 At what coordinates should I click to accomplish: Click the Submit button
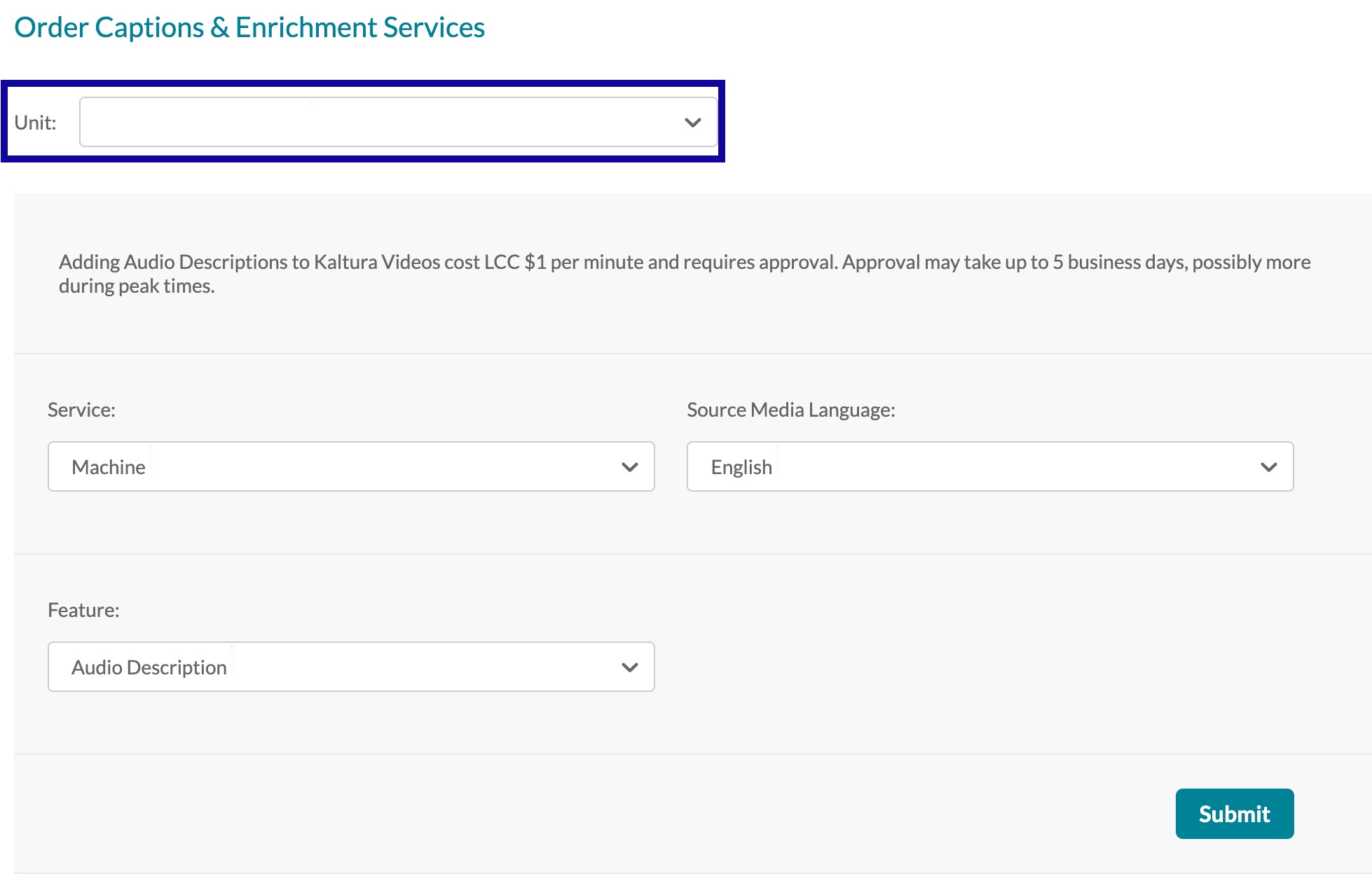(x=1235, y=814)
